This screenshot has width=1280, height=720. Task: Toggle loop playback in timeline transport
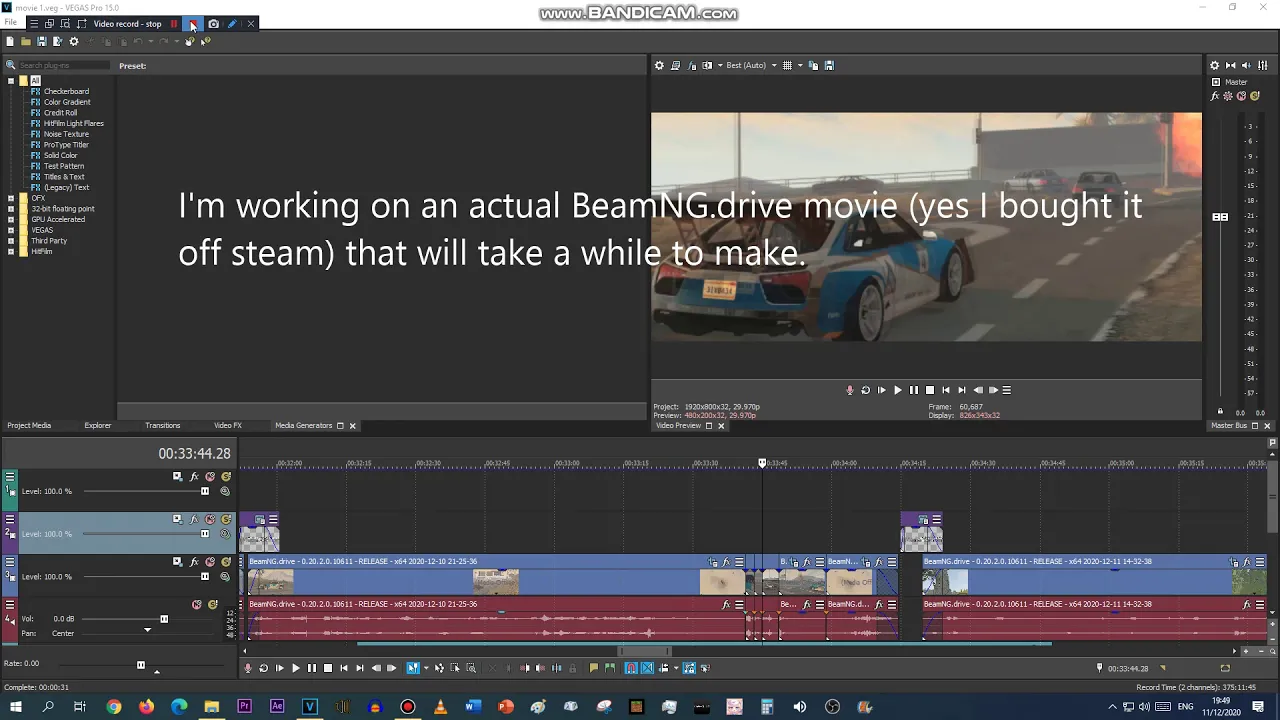coord(263,668)
